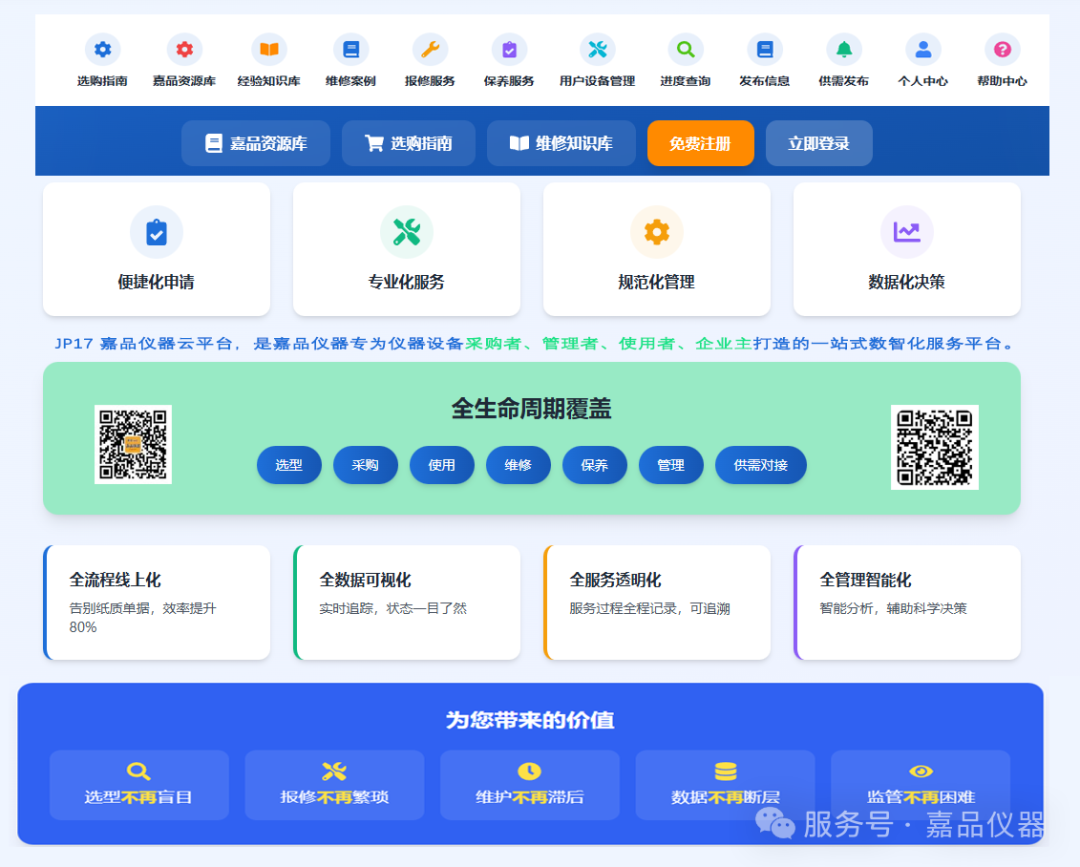Click the book icon in 嘉品资源库 button
Screen dimensions: 1080x867
click(214, 143)
